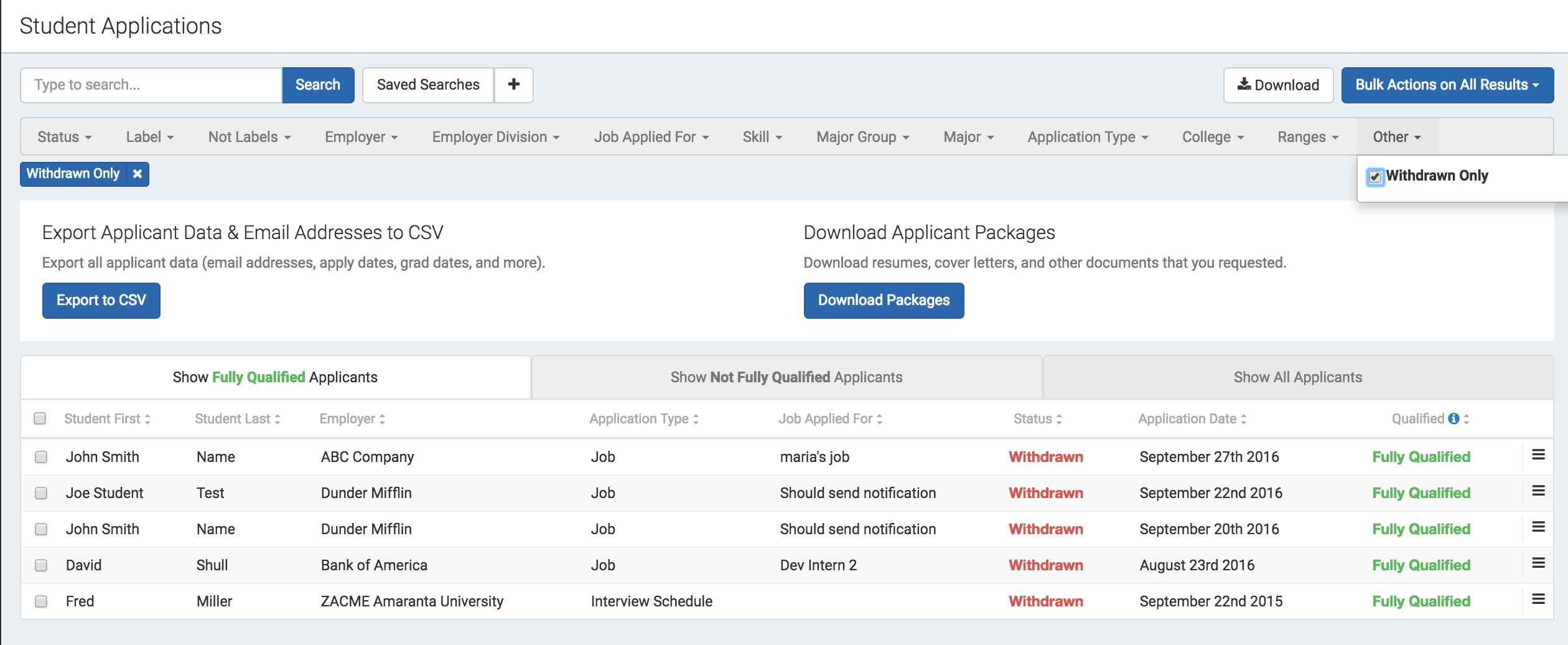Open row menu for Joe Student's application

[x=1538, y=491]
